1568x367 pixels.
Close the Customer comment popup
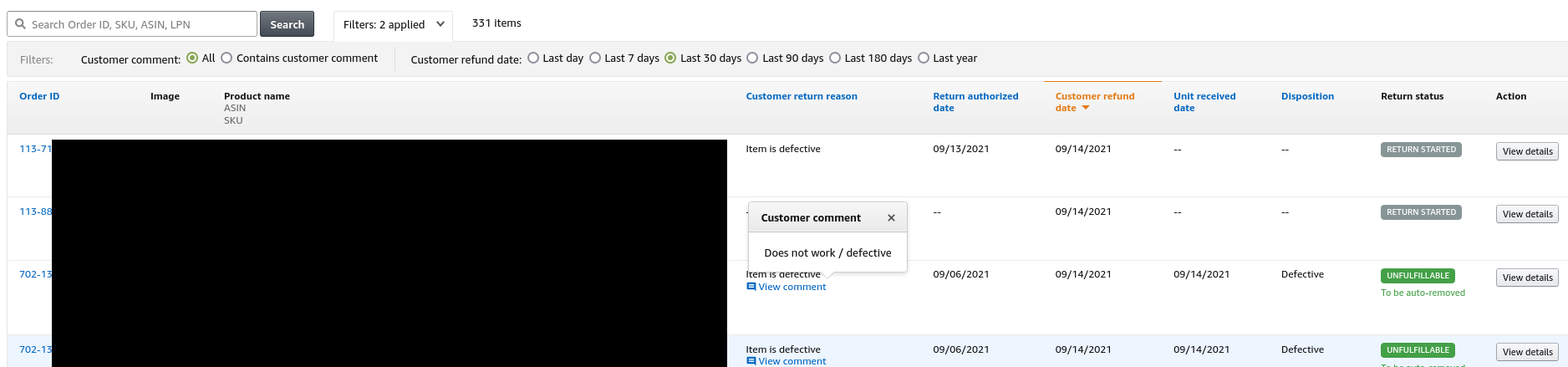coord(891,218)
